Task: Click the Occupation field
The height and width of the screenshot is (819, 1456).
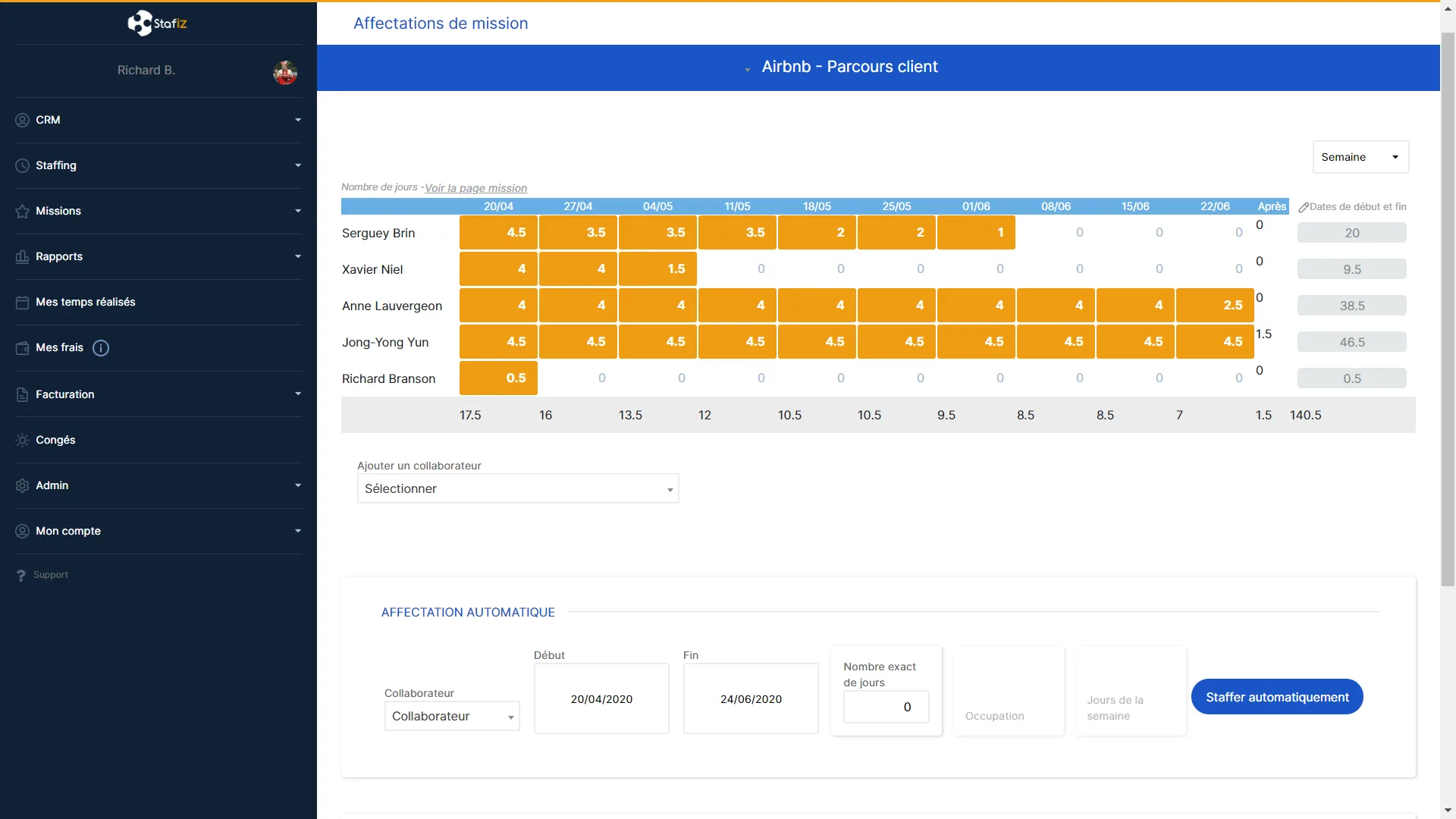Action: pos(1009,691)
